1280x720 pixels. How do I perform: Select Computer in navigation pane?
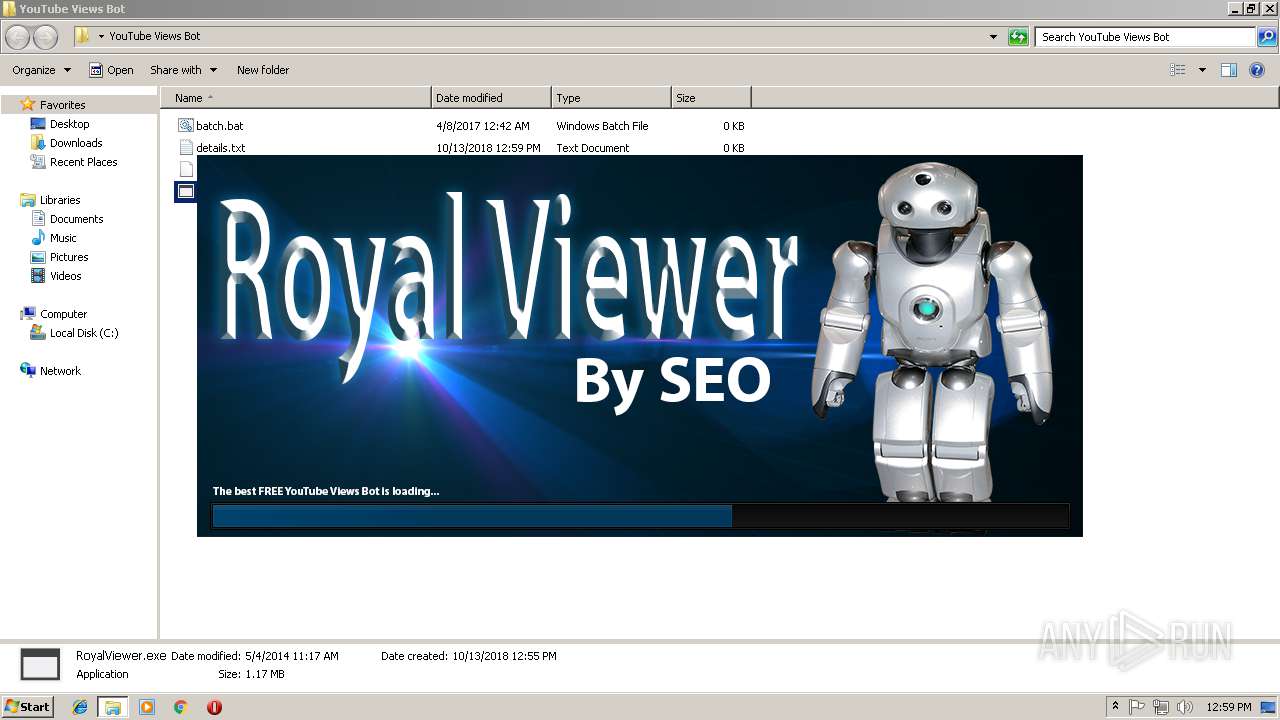63,314
